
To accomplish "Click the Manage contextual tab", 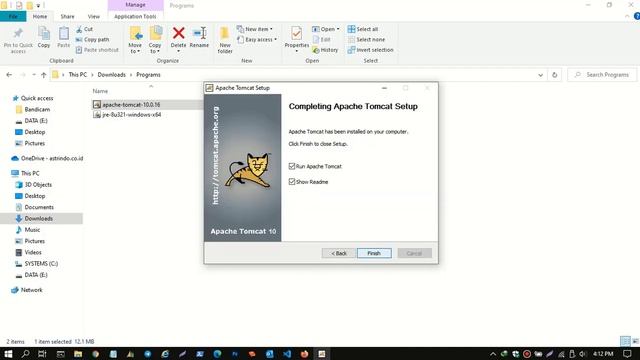I will click(x=135, y=5).
